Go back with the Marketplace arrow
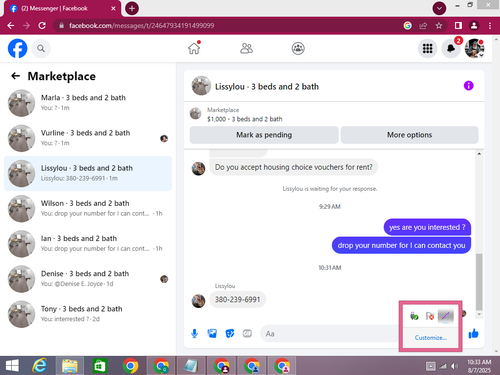The height and width of the screenshot is (375, 500). click(x=15, y=76)
